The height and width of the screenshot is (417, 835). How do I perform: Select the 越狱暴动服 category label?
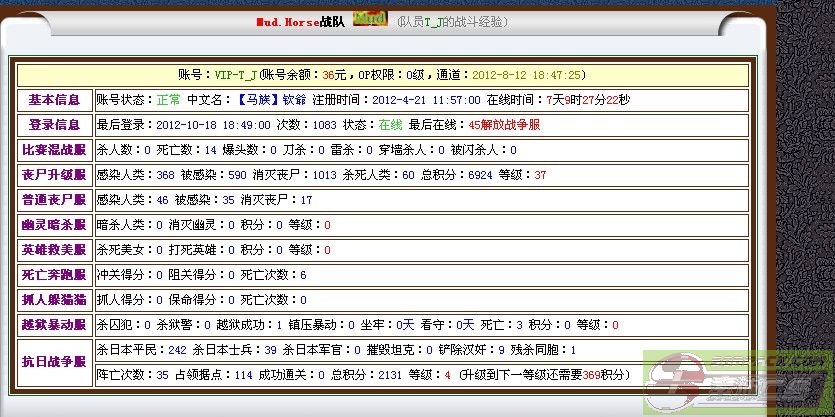click(54, 325)
